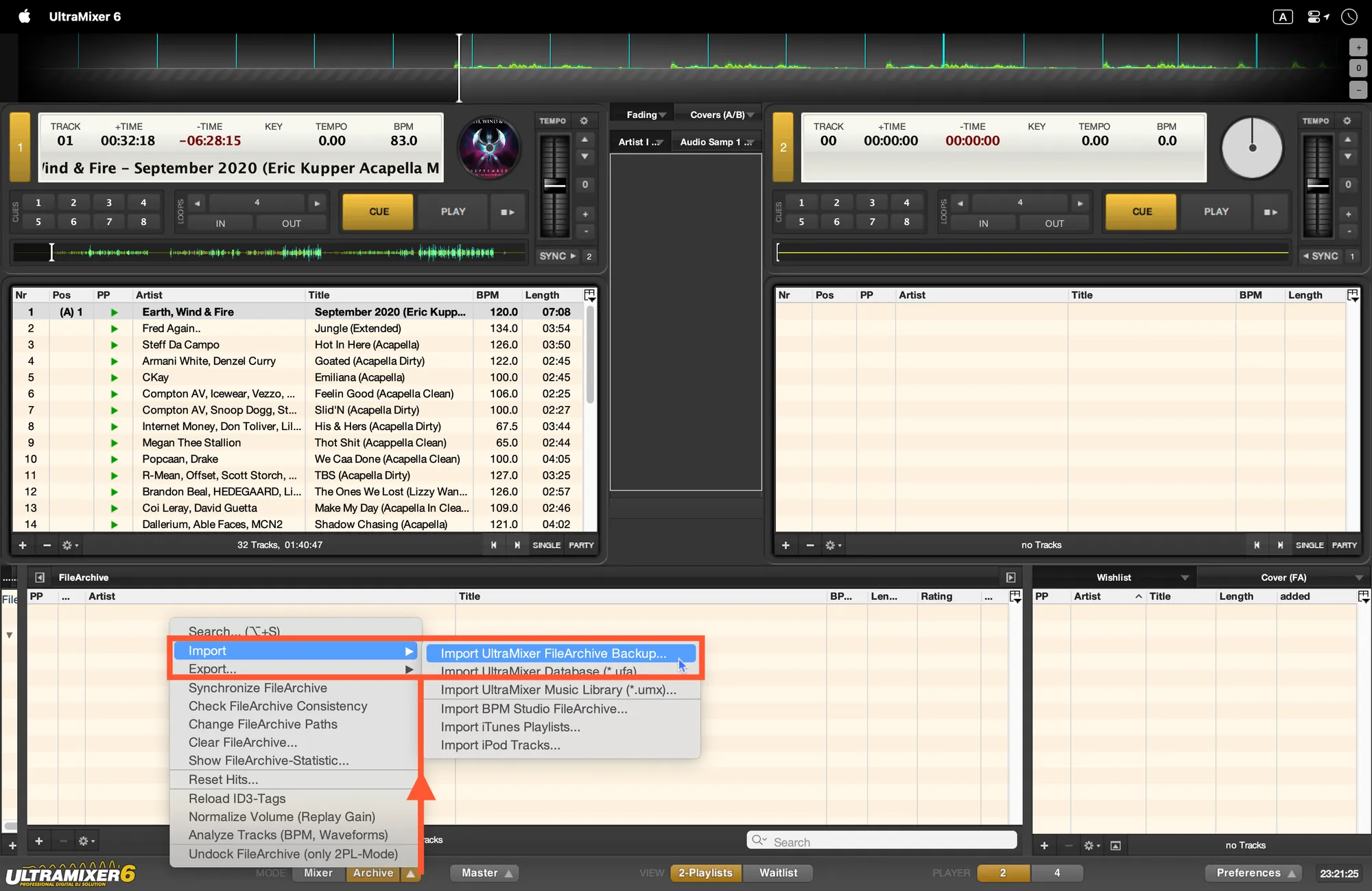Expand the Wishlist dropdown
The width and height of the screenshot is (1372, 891).
click(1184, 578)
